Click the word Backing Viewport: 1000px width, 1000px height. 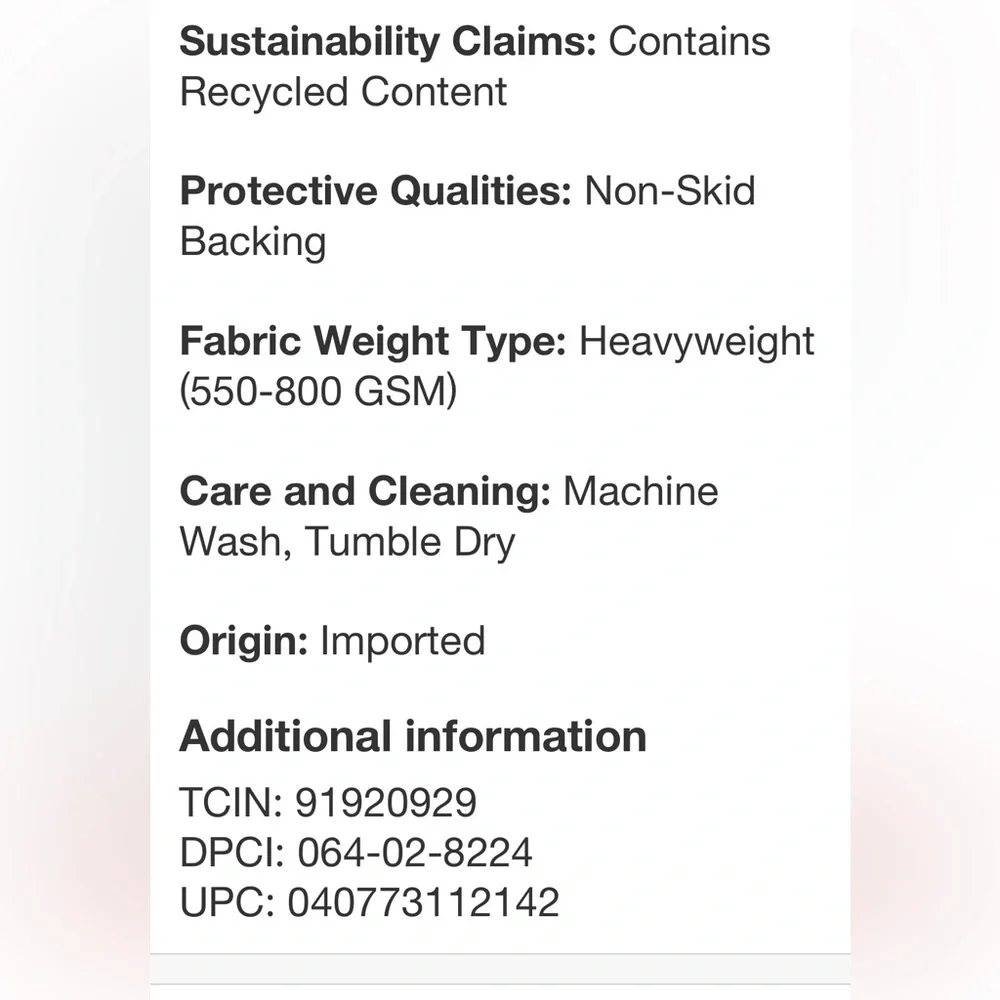click(253, 242)
